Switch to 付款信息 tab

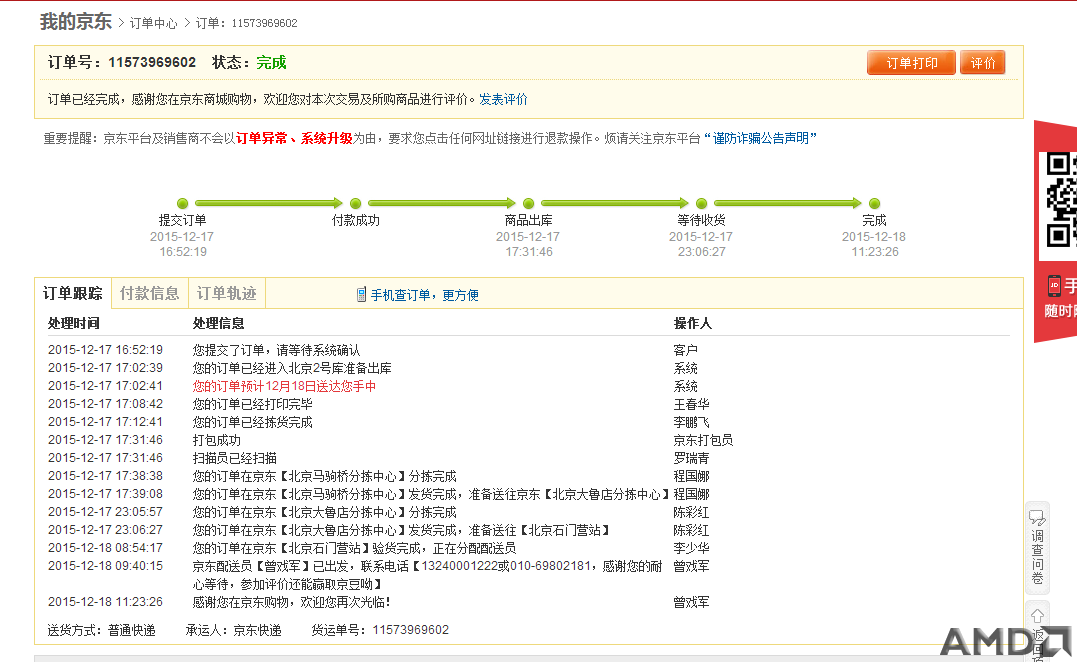(x=150, y=293)
